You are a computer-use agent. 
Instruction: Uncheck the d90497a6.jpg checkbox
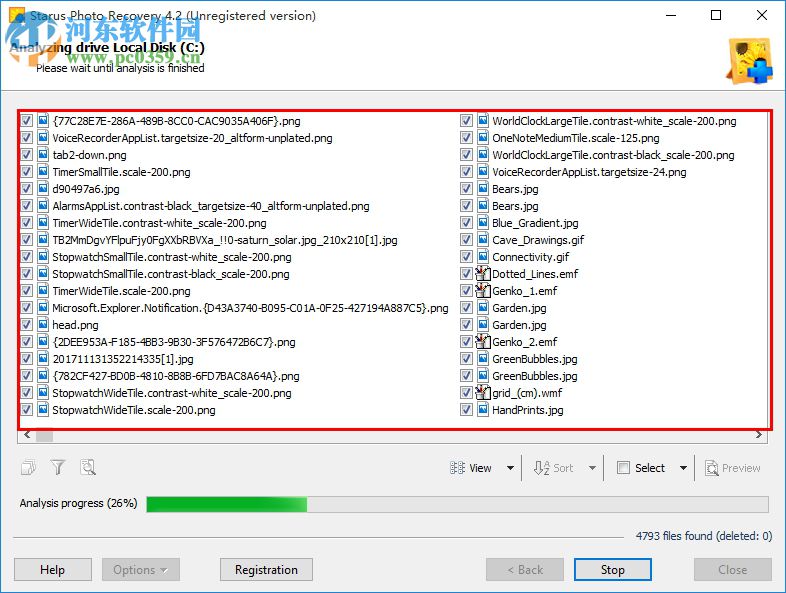click(27, 189)
